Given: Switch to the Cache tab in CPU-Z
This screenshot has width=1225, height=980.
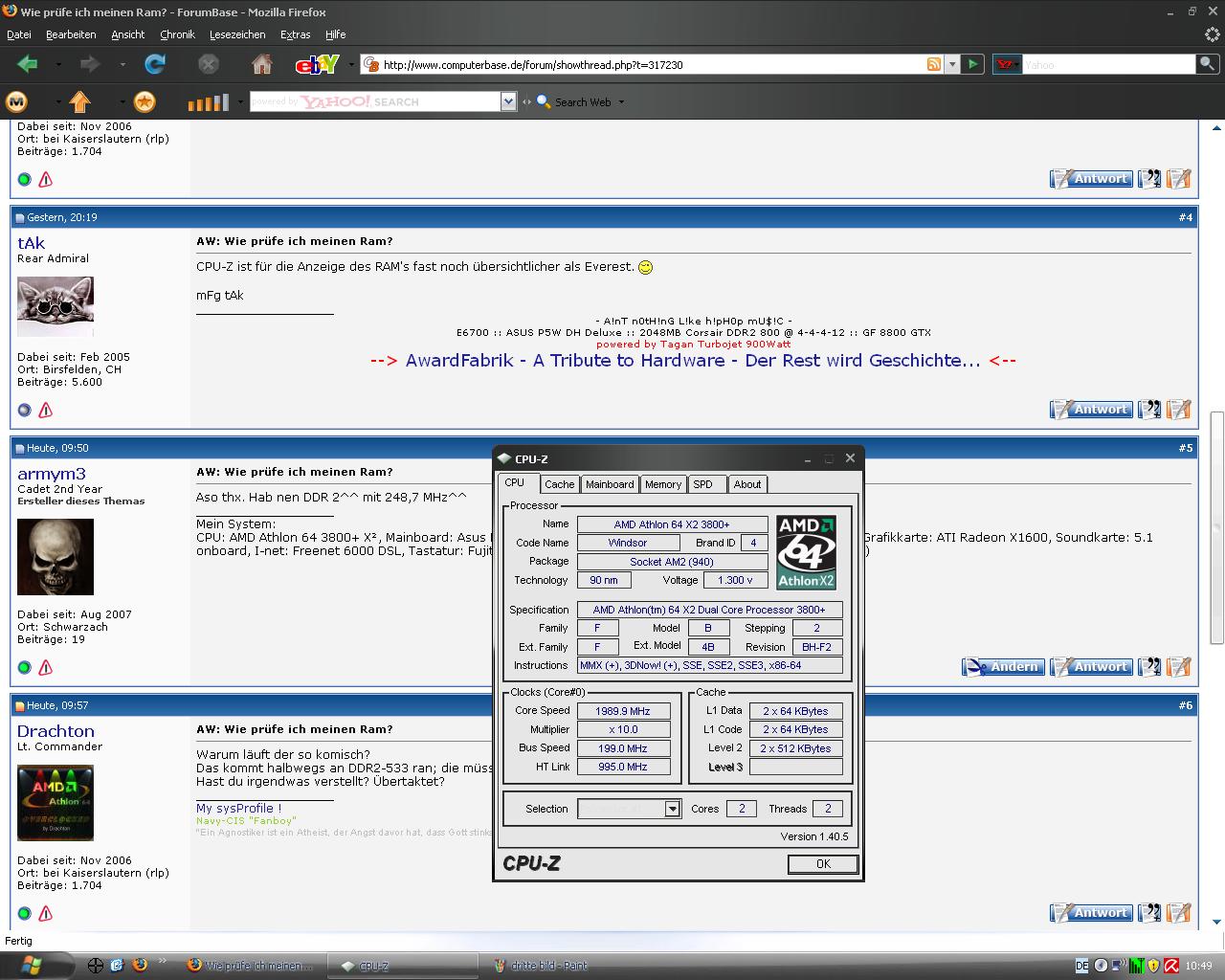Looking at the screenshot, I should click(560, 484).
